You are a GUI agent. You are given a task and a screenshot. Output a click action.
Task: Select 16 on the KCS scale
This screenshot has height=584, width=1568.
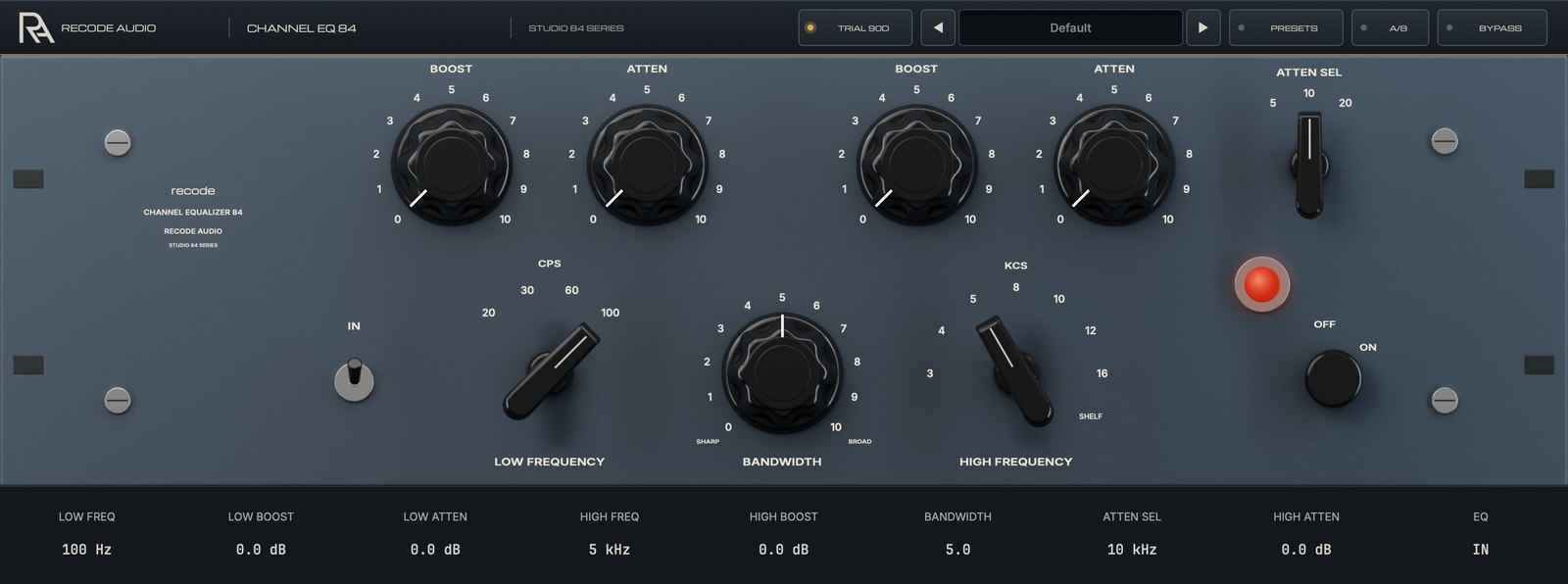coord(1102,373)
